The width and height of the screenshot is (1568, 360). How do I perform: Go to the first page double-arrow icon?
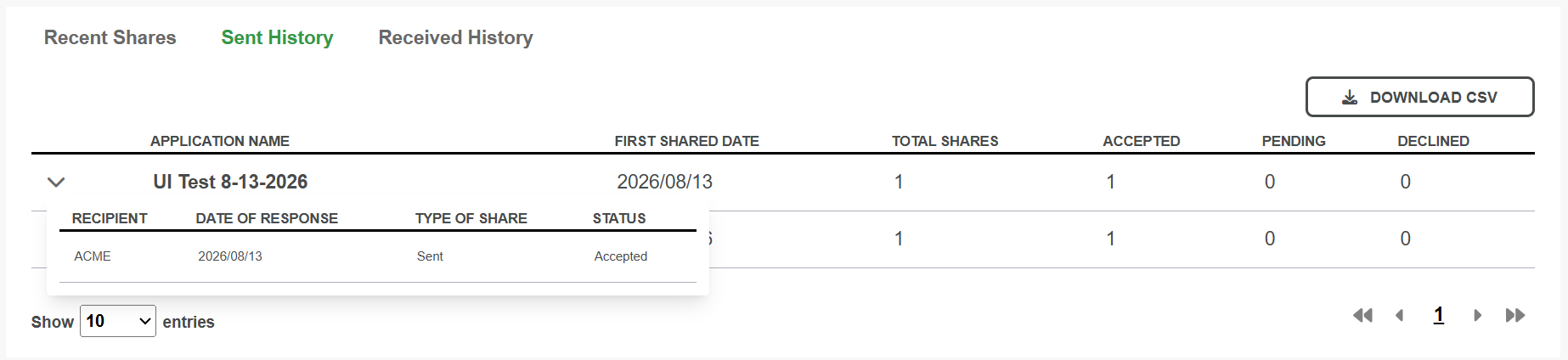[1362, 316]
